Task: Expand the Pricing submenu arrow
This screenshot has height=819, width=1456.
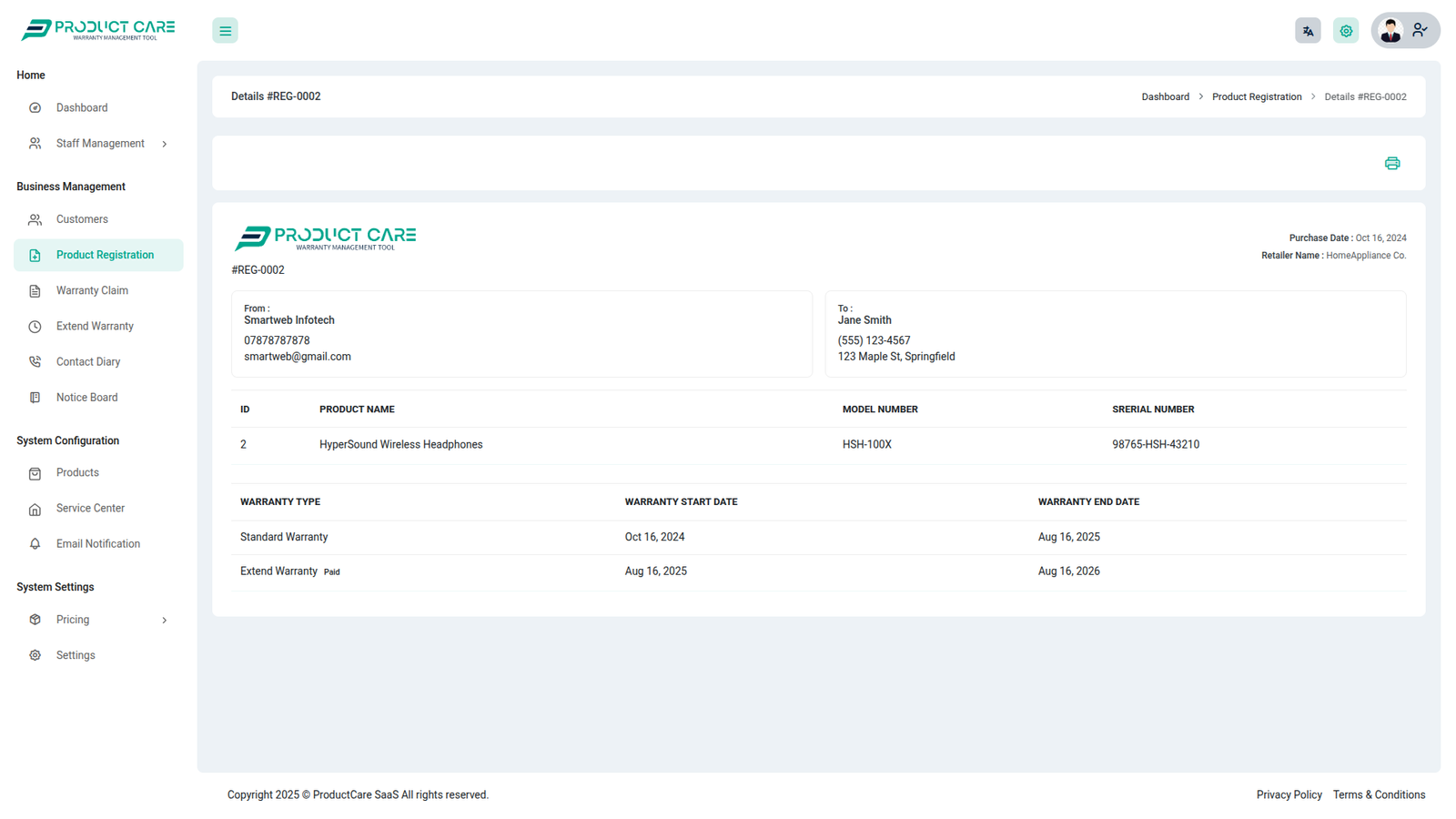Action: (x=165, y=621)
